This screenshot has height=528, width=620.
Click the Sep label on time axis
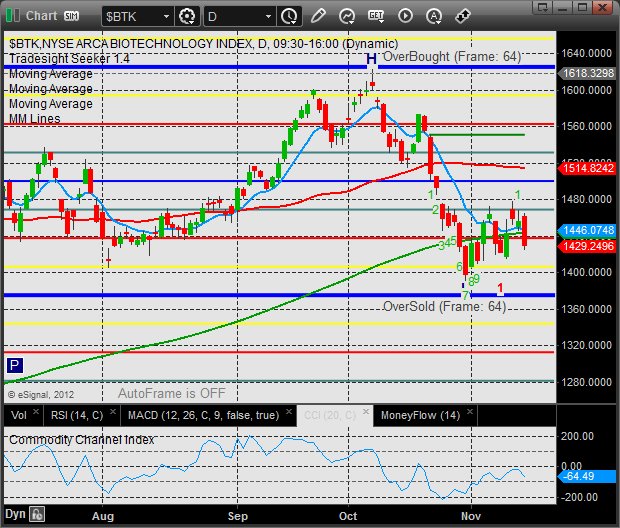click(x=238, y=516)
